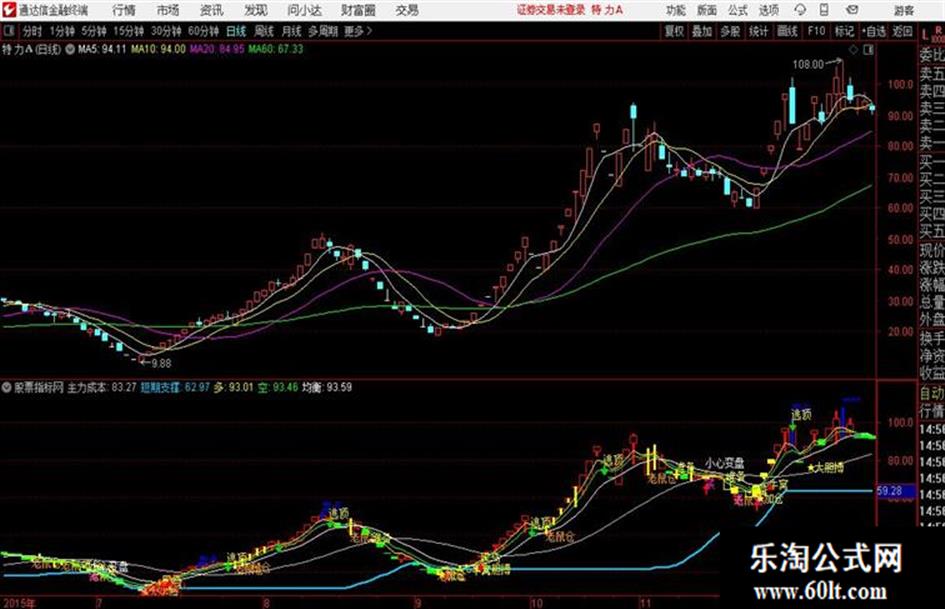Open the 发现 menu
This screenshot has width=945, height=609.
256,10
